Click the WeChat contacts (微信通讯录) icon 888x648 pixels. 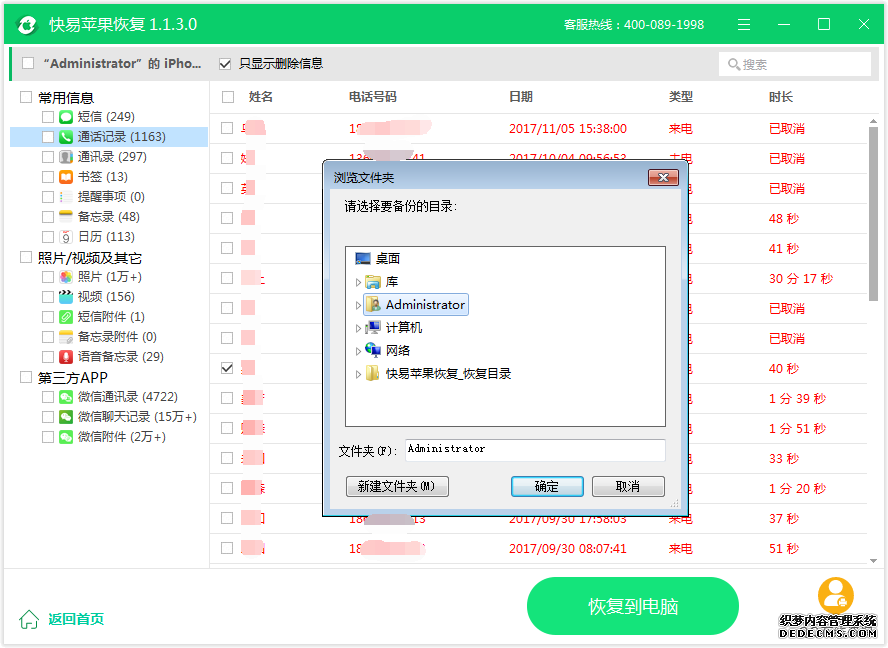click(66, 397)
